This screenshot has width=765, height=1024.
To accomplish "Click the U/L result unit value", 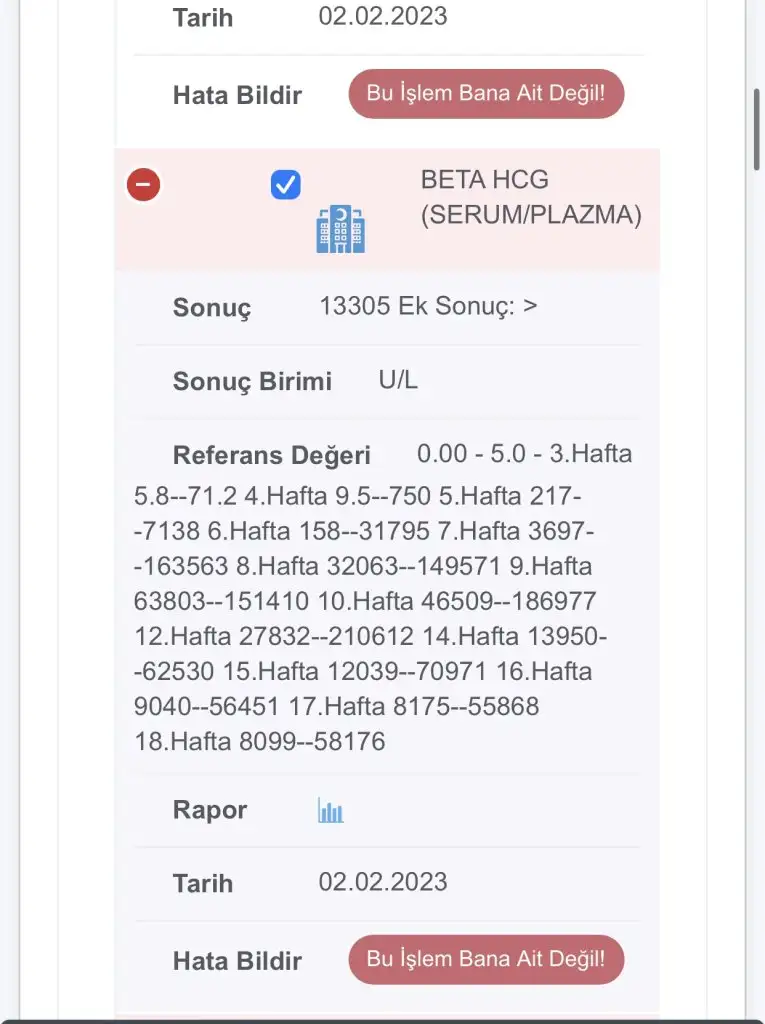I will point(398,380).
